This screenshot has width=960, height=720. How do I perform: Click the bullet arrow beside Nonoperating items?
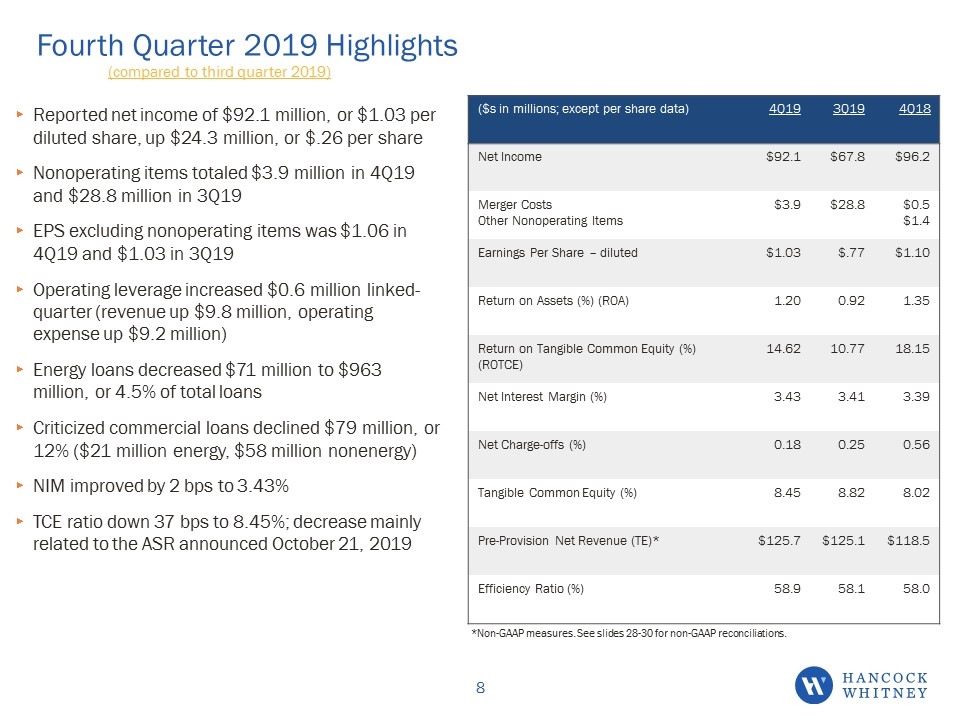tap(20, 173)
